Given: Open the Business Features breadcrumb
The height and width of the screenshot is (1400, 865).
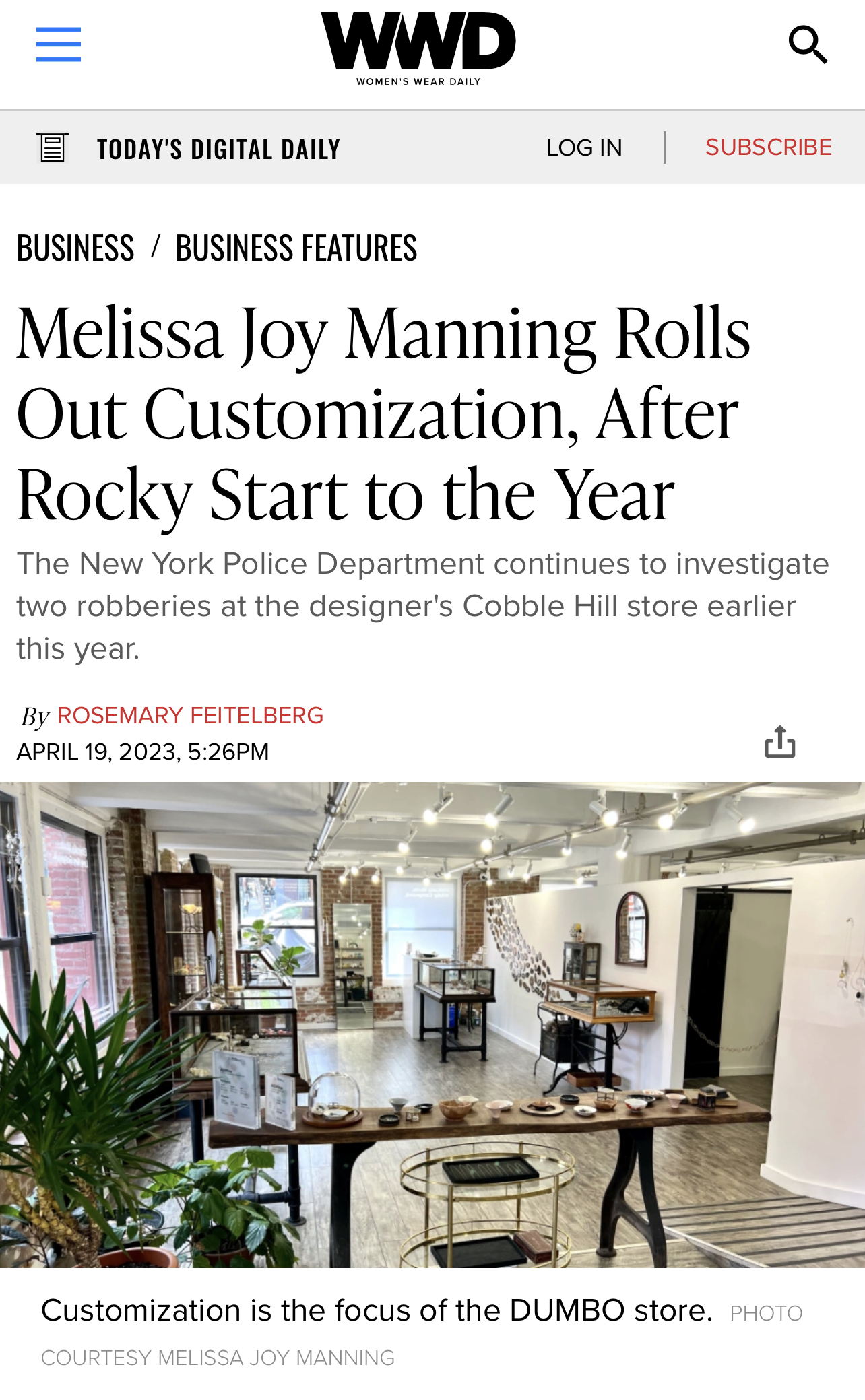Looking at the screenshot, I should click(x=296, y=248).
